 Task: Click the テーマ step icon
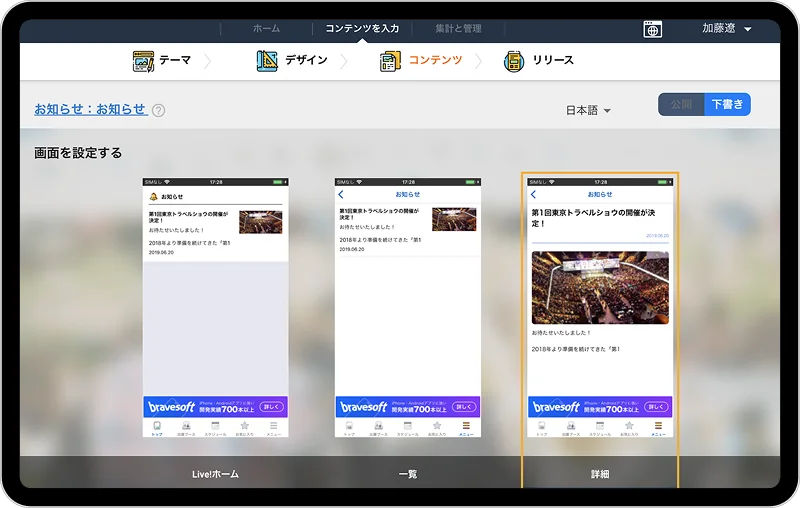[143, 61]
